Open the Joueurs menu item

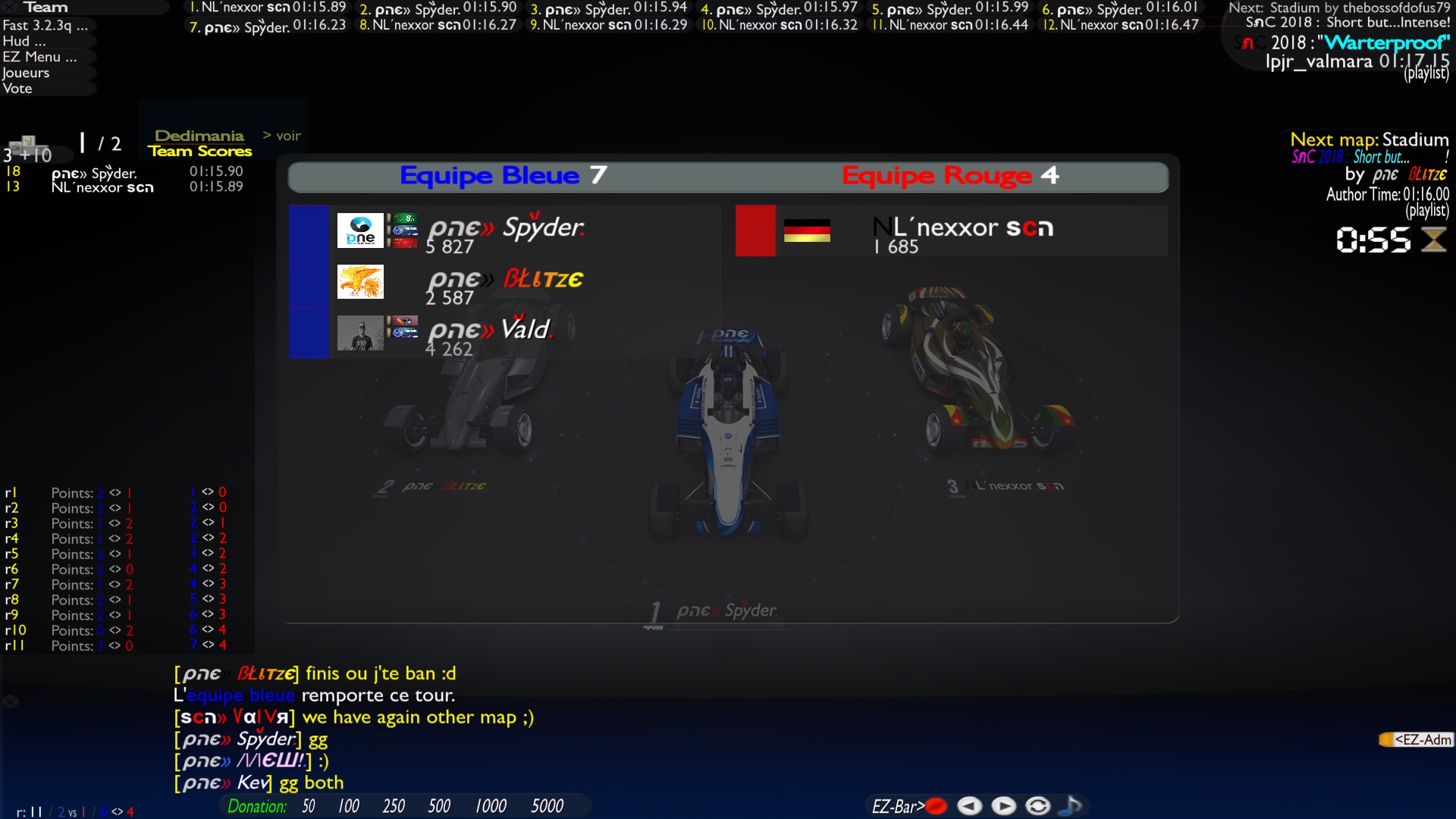(x=26, y=73)
